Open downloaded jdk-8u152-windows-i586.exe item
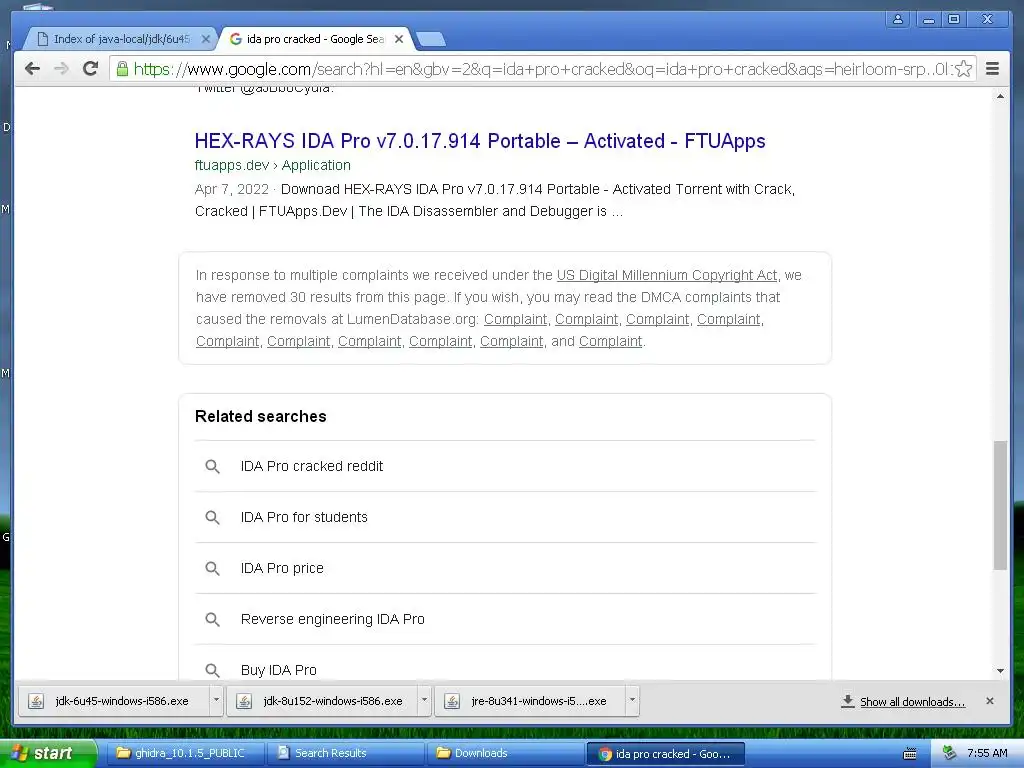This screenshot has width=1024, height=768. coord(322,701)
